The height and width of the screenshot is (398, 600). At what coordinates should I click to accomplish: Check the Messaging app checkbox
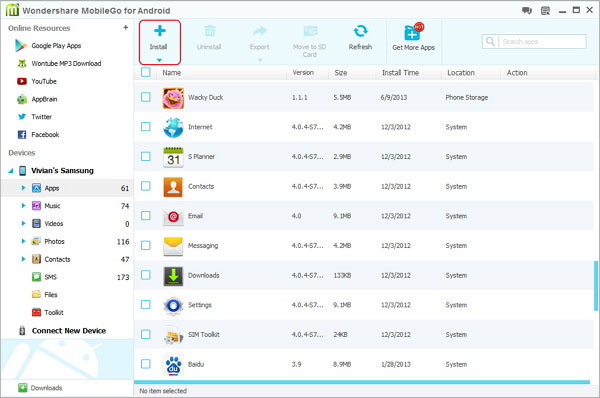click(x=145, y=245)
